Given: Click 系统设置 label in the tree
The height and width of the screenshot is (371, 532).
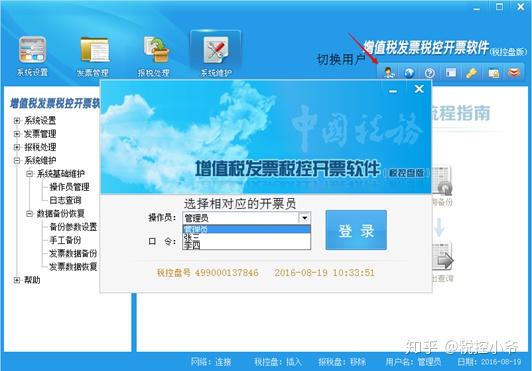Looking at the screenshot, I should 40,120.
